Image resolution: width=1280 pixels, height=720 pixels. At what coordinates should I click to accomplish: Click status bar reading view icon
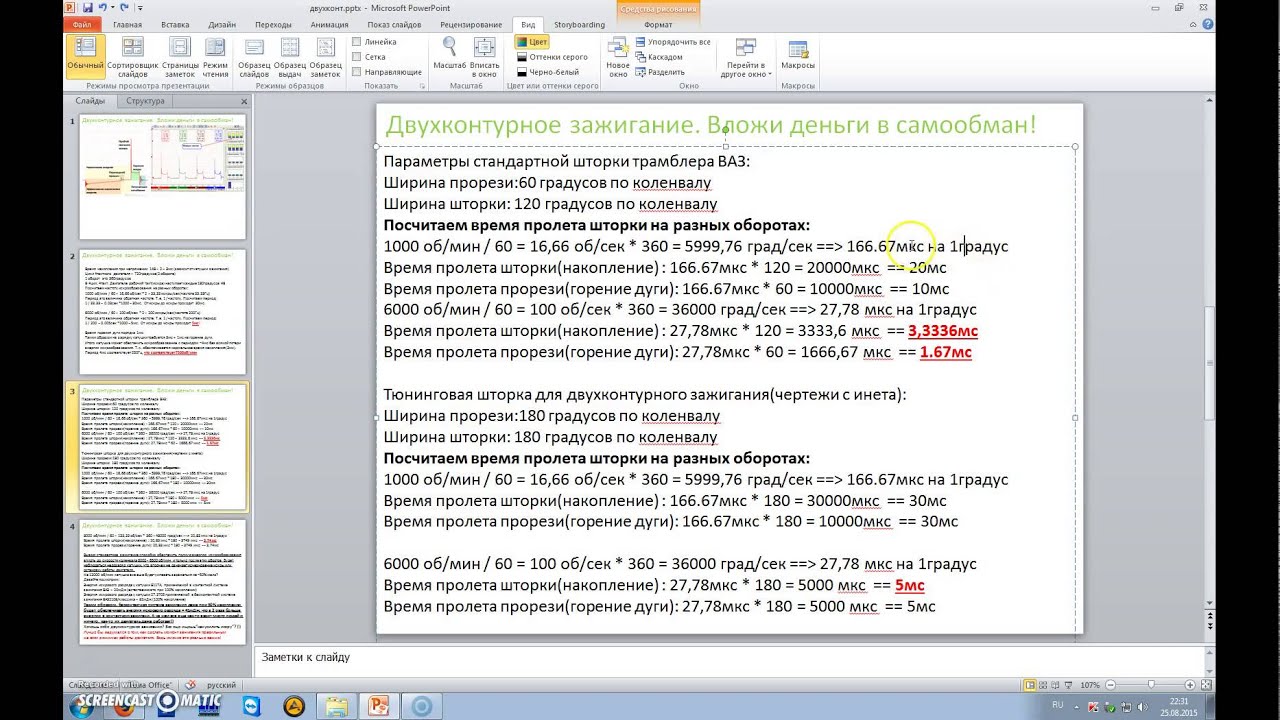(1055, 685)
